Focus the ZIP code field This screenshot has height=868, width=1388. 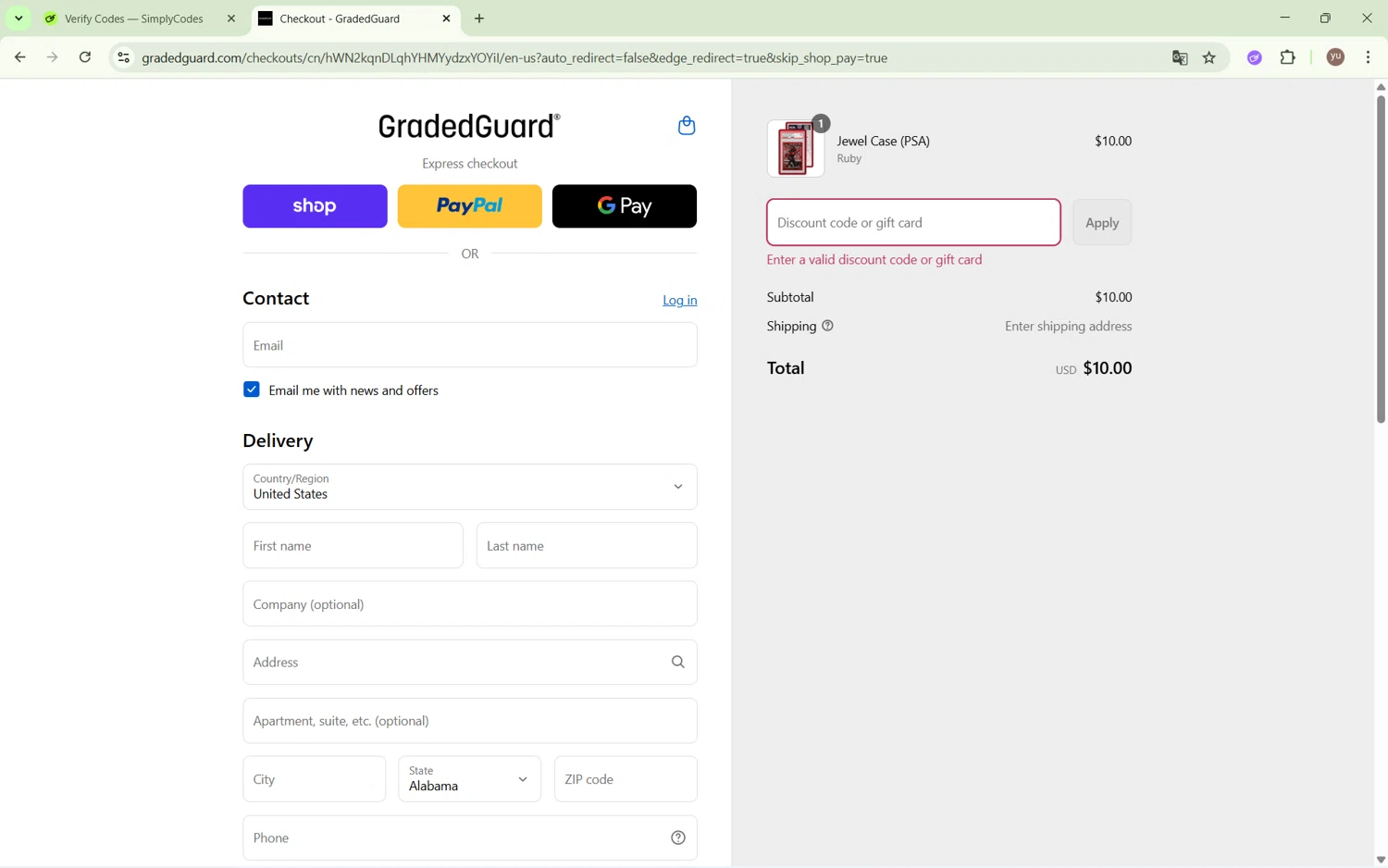[x=626, y=779]
